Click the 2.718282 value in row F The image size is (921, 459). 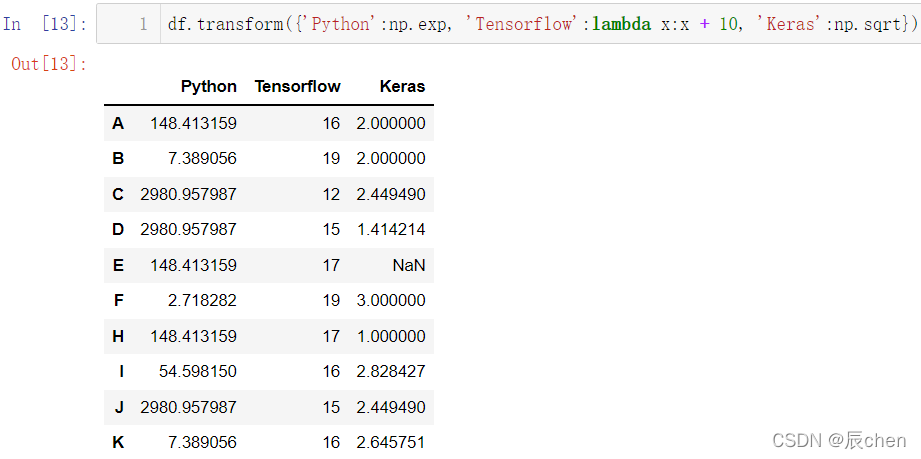tap(202, 300)
